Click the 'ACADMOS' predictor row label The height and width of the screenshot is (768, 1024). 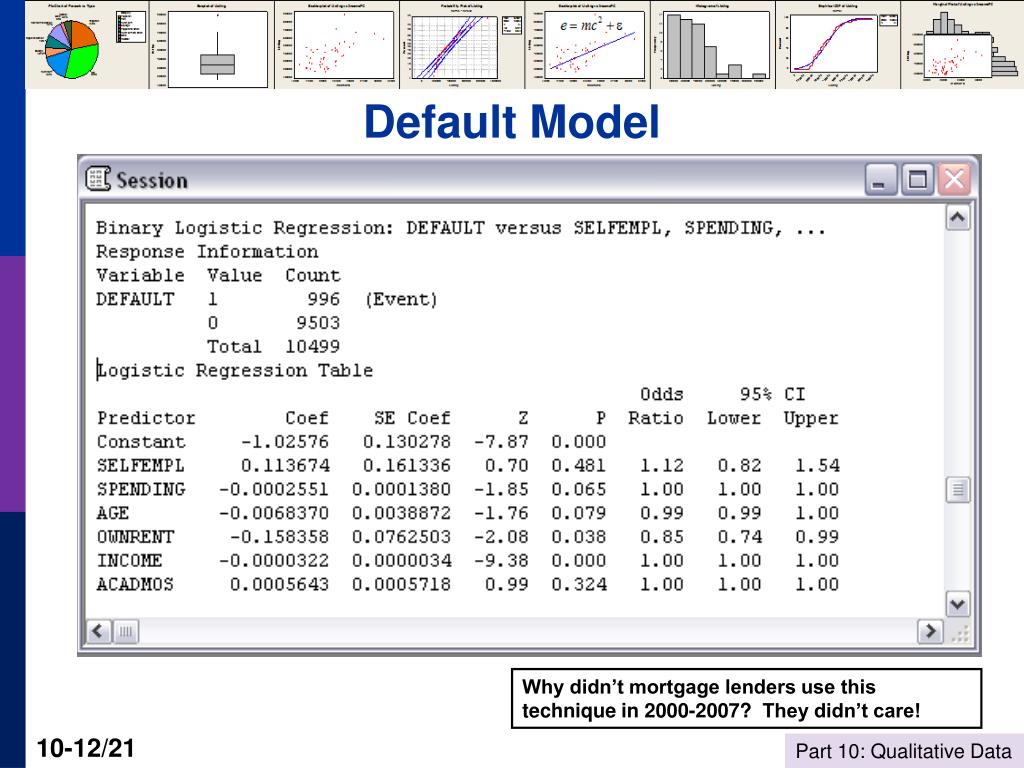[135, 584]
